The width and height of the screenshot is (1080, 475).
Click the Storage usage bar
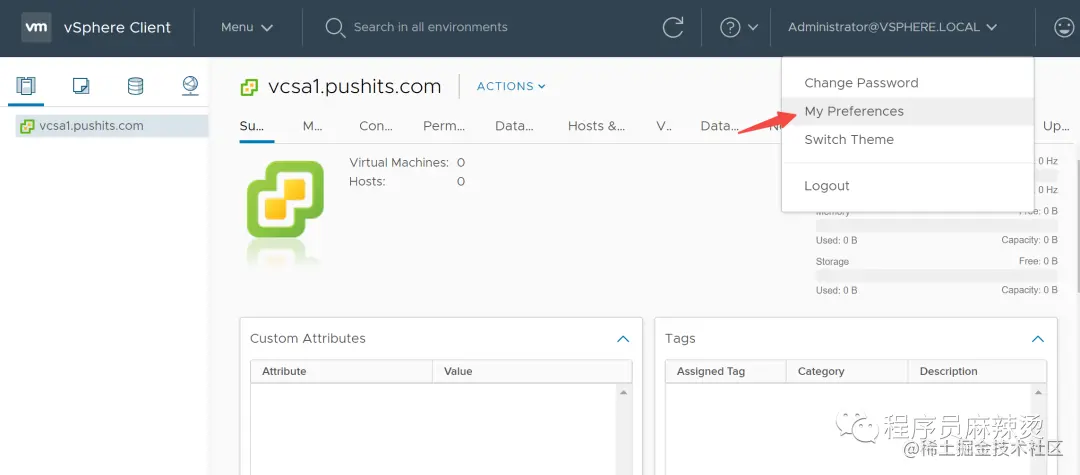[937, 275]
